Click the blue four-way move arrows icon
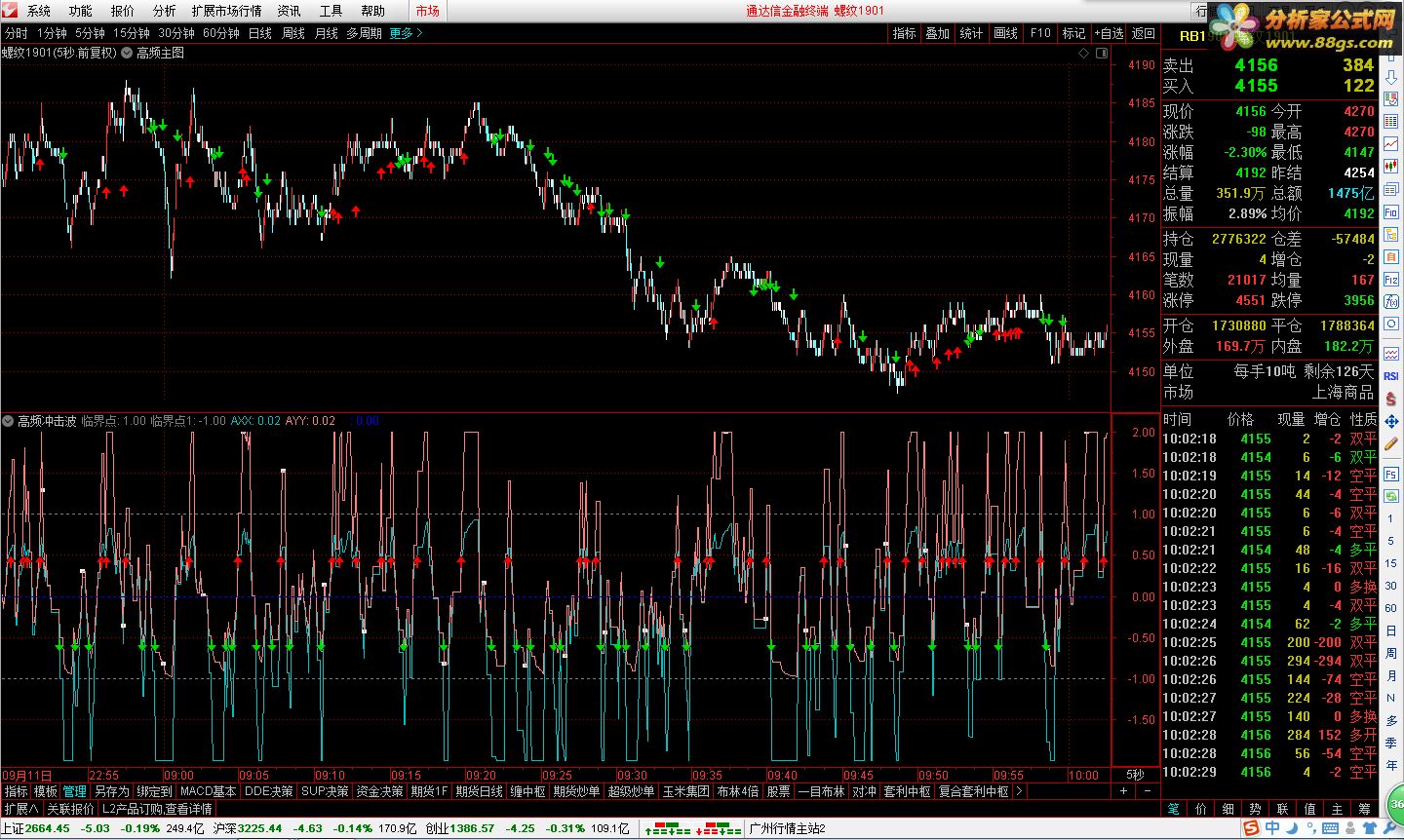This screenshot has height=840, width=1404. coord(1391,422)
